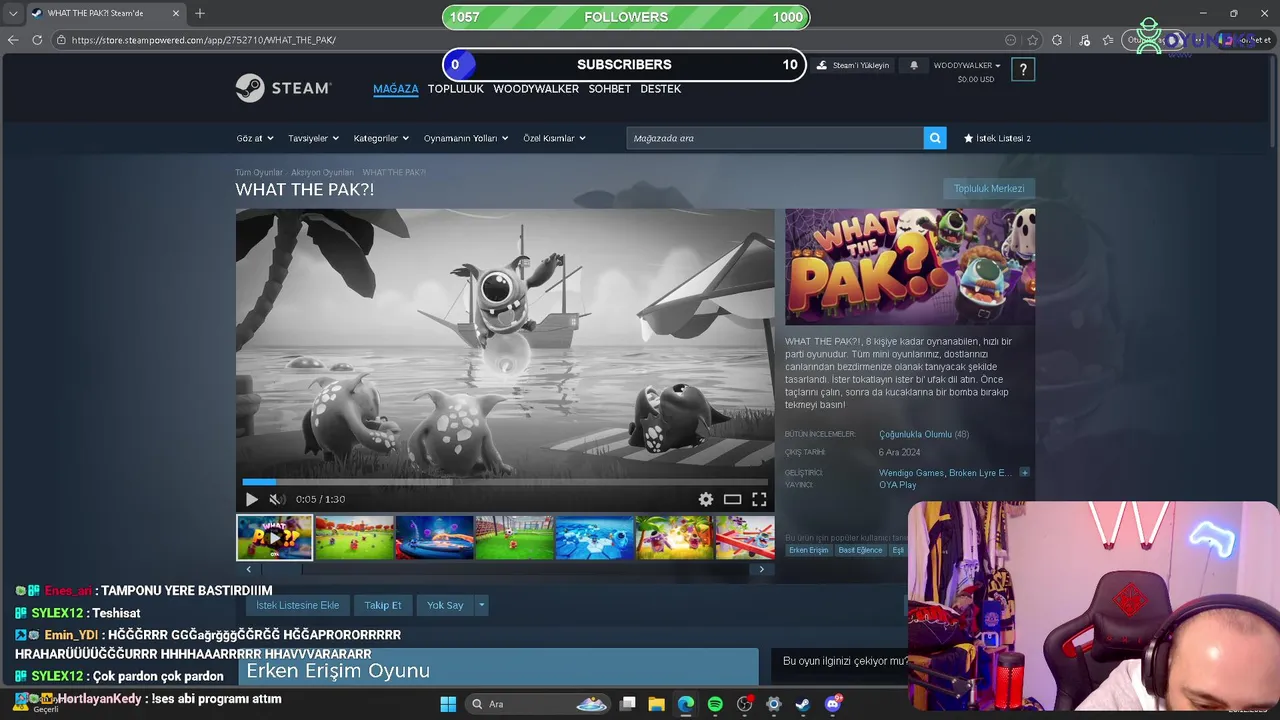Image resolution: width=1280 pixels, height=720 pixels.
Task: Open the Topluluk Merkezi button
Action: tap(989, 188)
